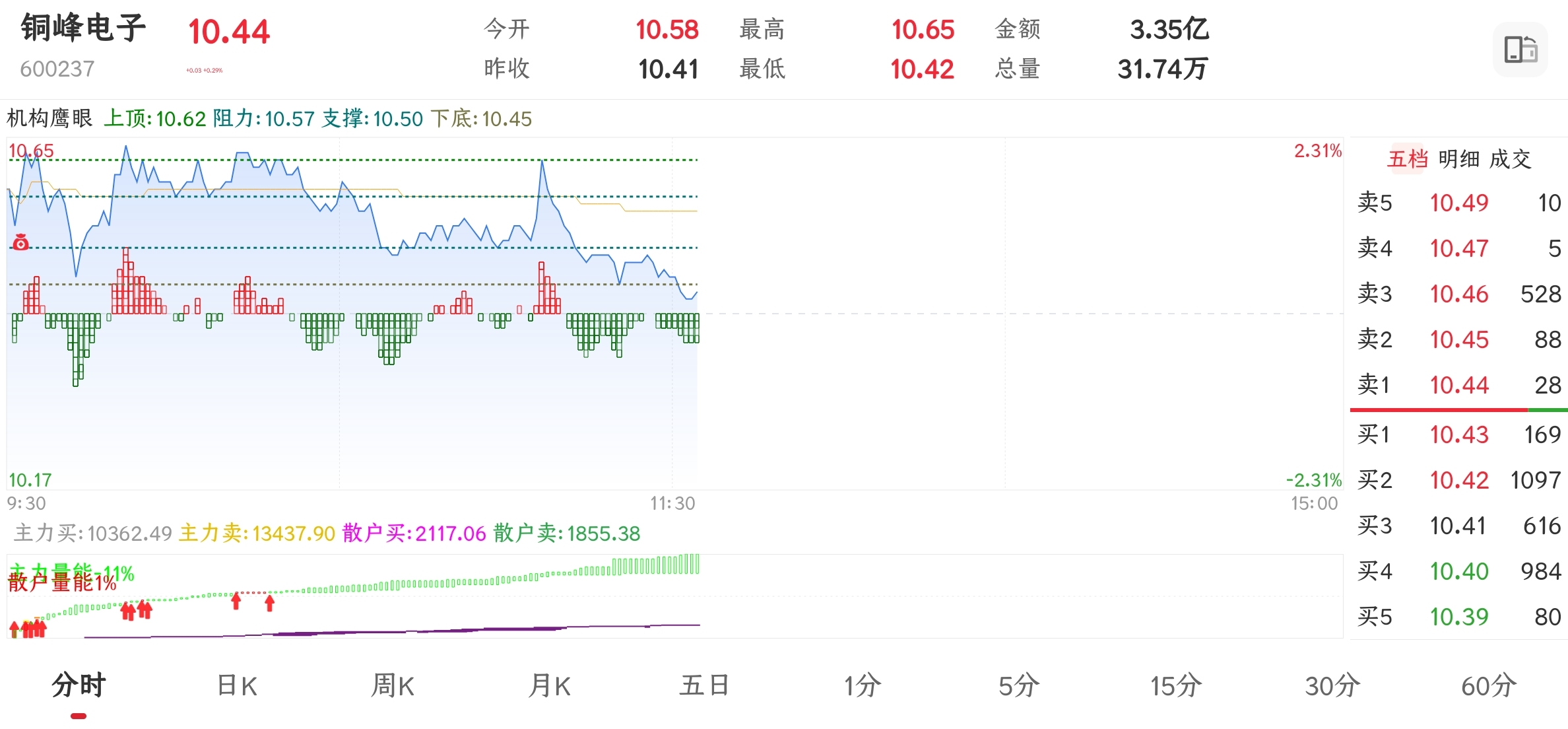Image resolution: width=1568 pixels, height=729 pixels.
Task: Open the 成交 trades tab
Action: (x=1510, y=159)
